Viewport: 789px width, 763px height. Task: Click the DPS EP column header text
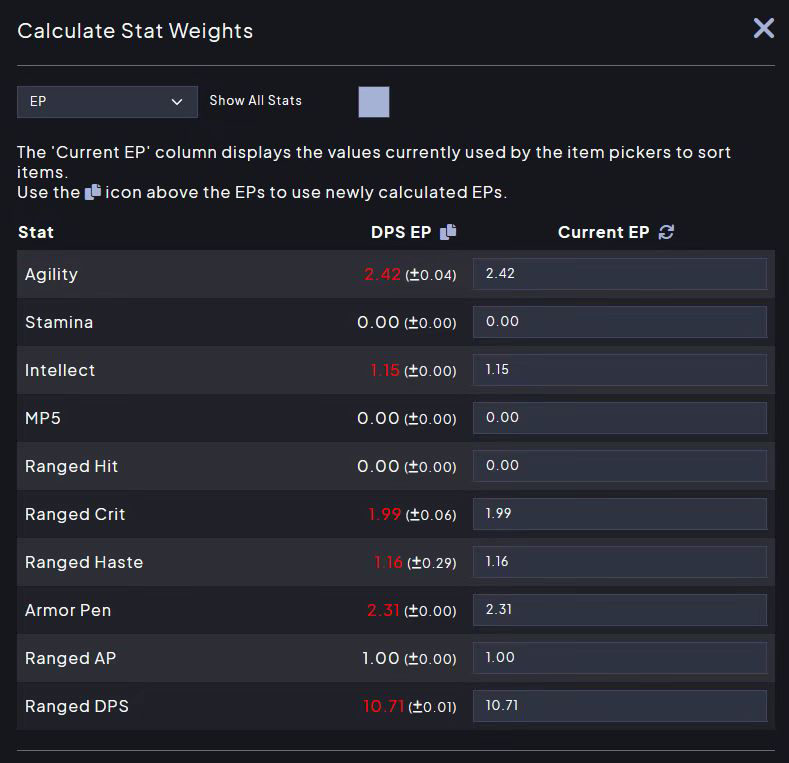click(x=401, y=232)
